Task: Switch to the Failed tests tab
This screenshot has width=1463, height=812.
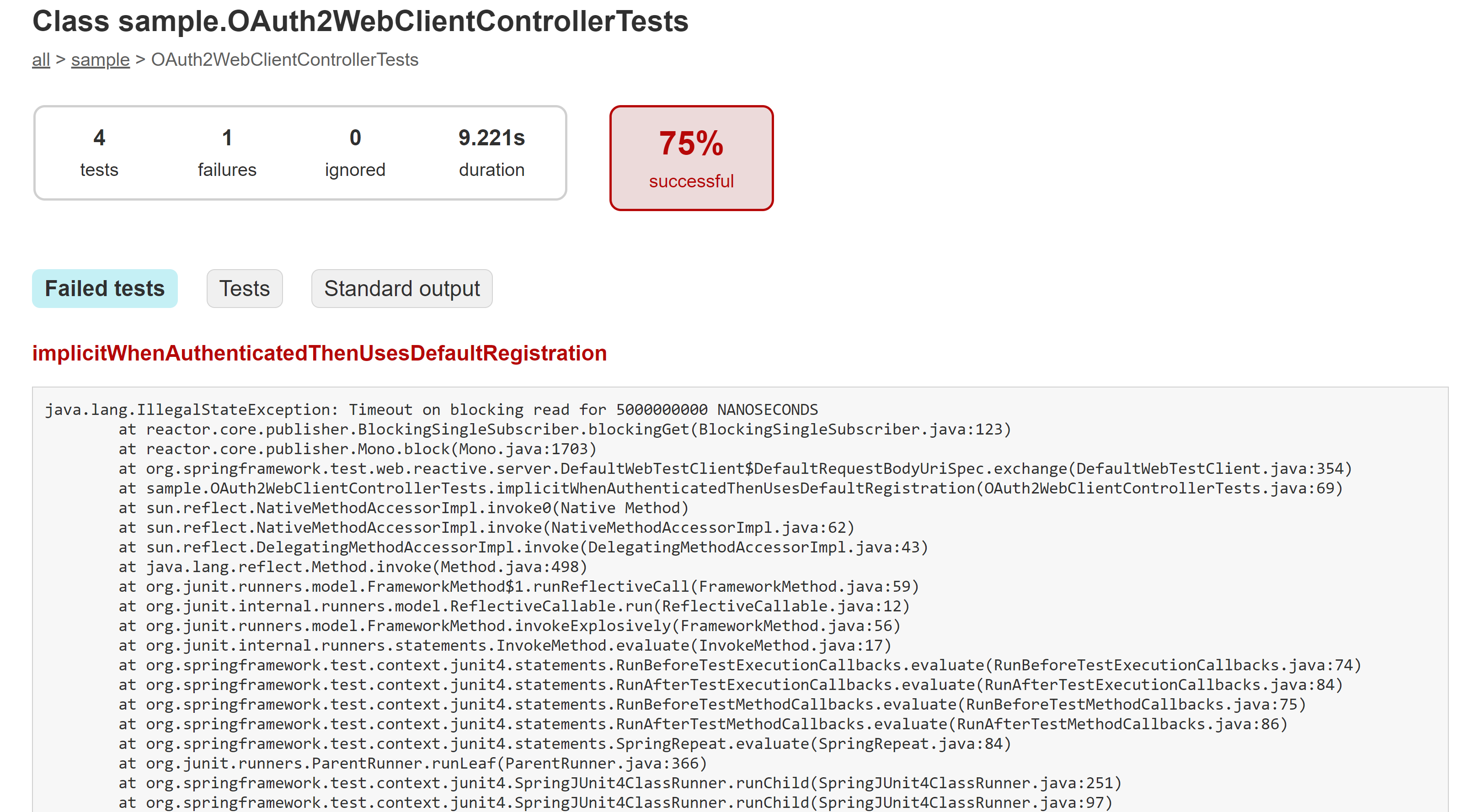Action: [105, 288]
